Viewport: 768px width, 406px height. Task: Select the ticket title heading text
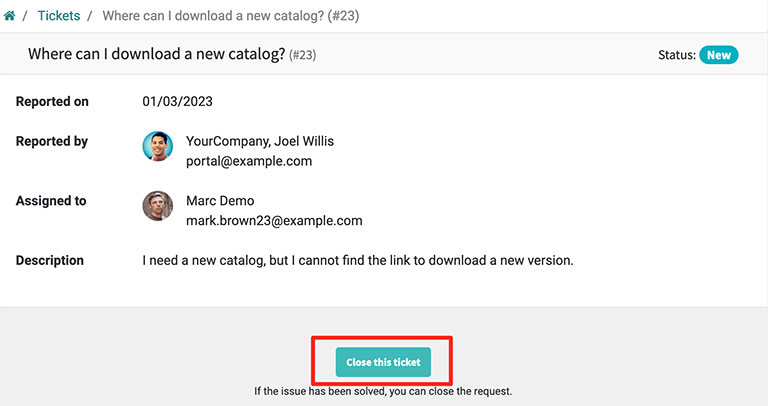pos(156,55)
